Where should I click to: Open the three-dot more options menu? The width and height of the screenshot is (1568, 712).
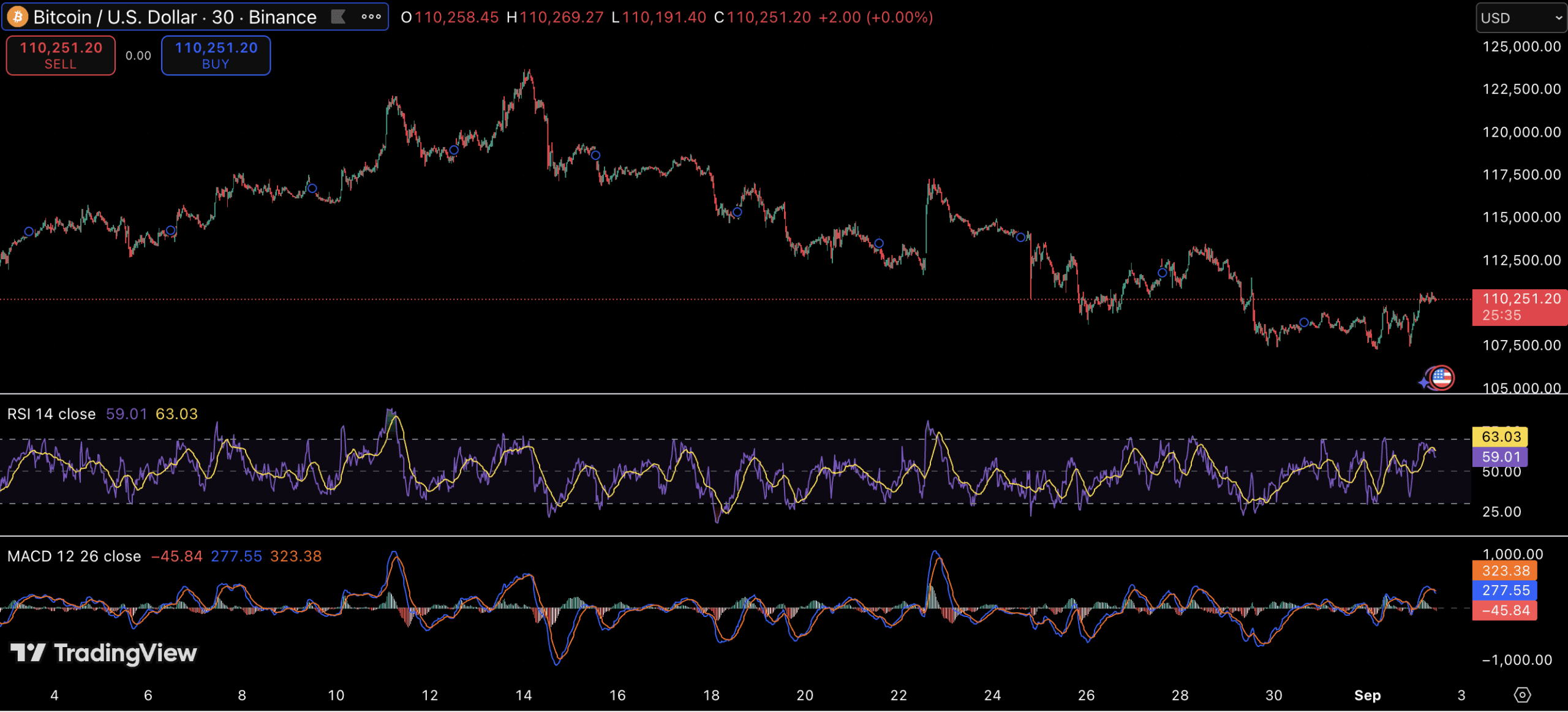coord(371,17)
